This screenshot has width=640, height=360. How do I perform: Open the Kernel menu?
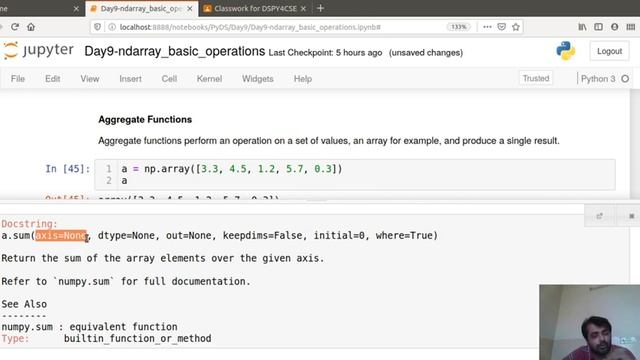(209, 79)
